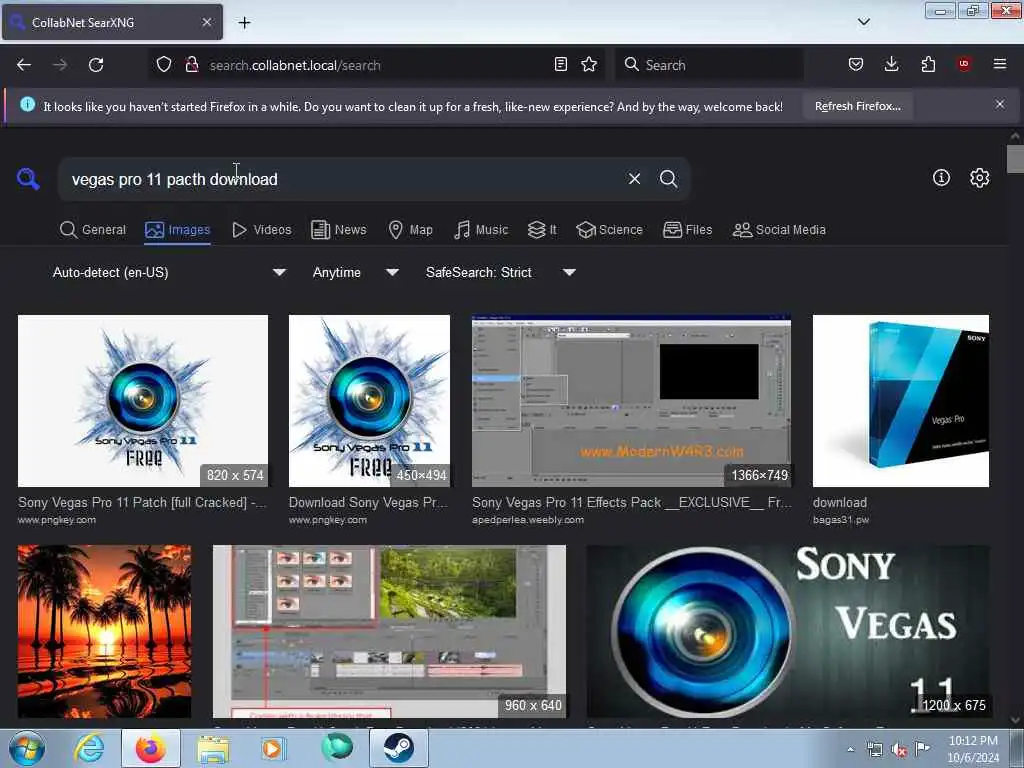Open Windows Explorer folder in taskbar
1024x768 pixels.
(213, 748)
